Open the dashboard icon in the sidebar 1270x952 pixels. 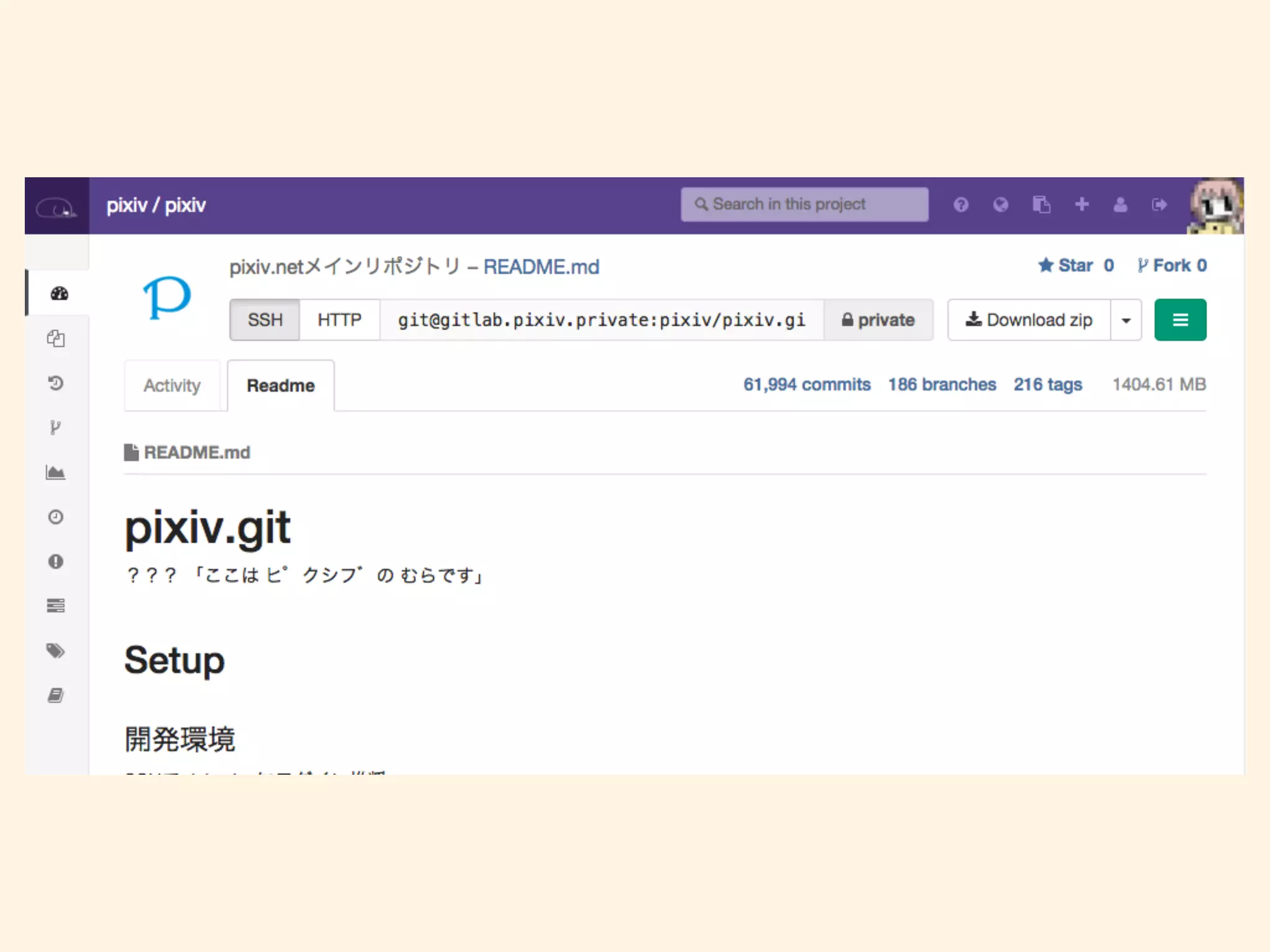click(x=59, y=294)
